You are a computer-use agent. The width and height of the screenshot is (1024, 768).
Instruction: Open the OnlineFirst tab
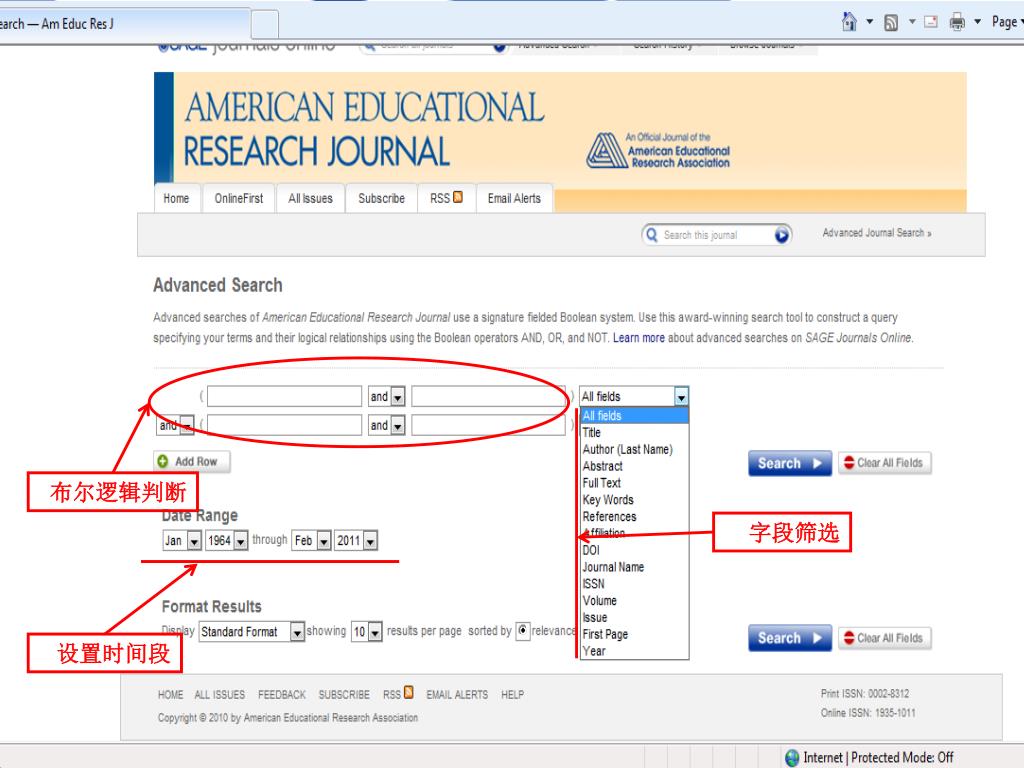pos(238,198)
